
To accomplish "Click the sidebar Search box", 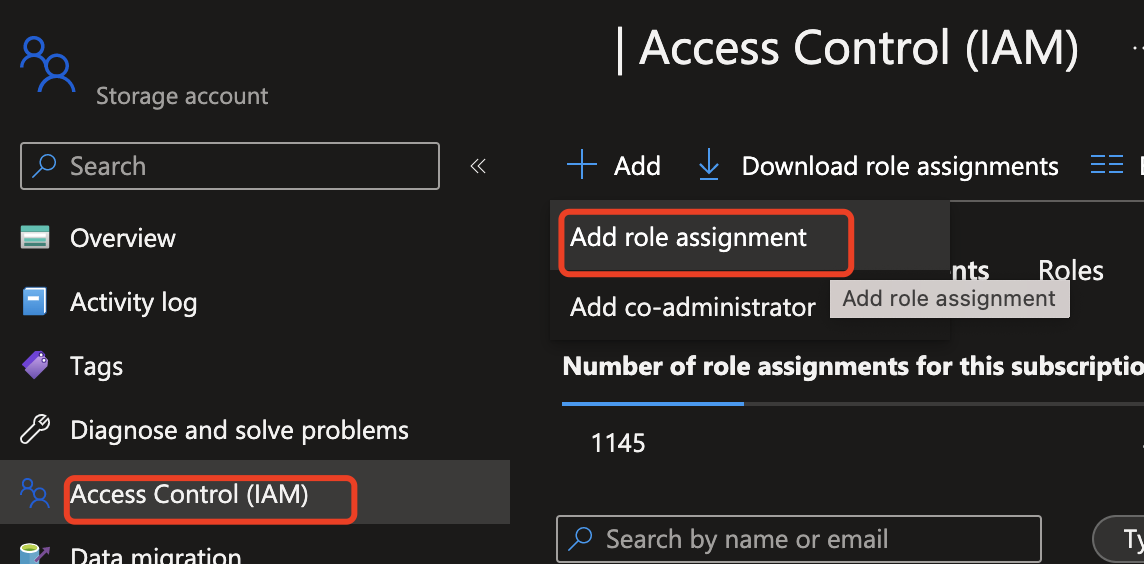I will click(x=230, y=166).
